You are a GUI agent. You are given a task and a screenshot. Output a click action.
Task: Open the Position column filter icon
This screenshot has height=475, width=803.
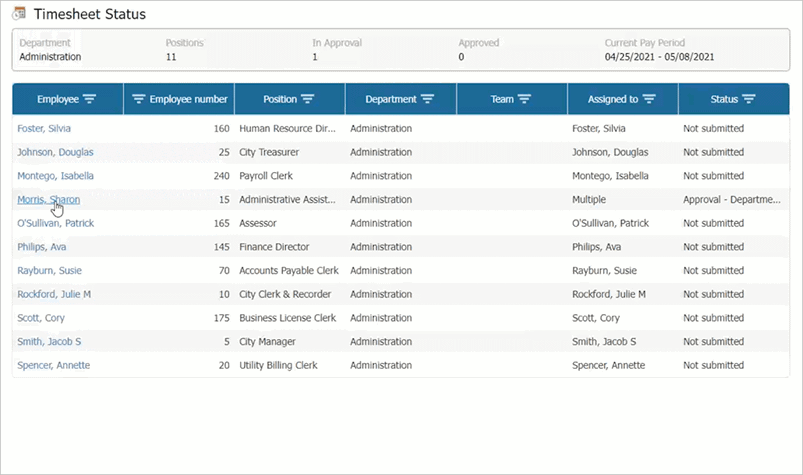(307, 99)
